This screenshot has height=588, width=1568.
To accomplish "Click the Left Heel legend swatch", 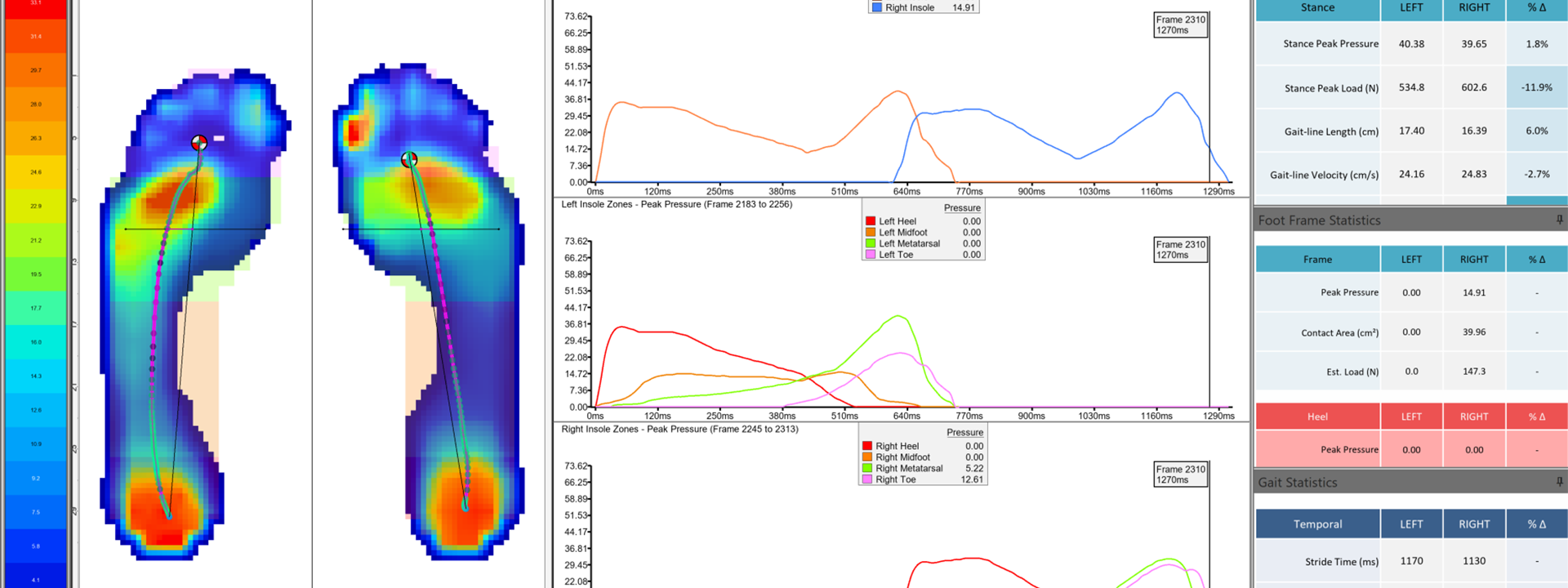I will [871, 221].
